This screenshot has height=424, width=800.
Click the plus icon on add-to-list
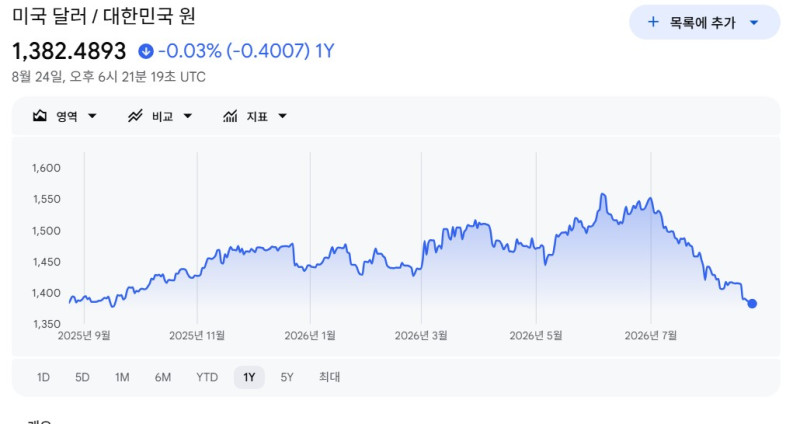[653, 22]
